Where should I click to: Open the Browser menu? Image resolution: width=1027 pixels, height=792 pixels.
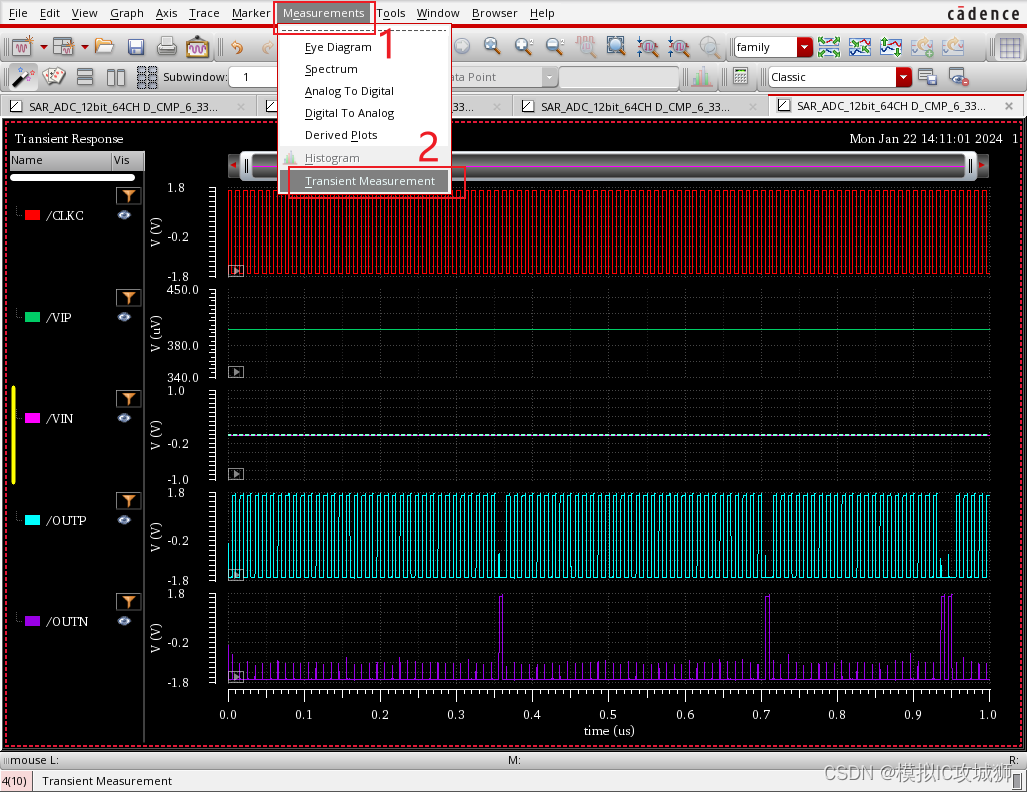click(x=495, y=13)
